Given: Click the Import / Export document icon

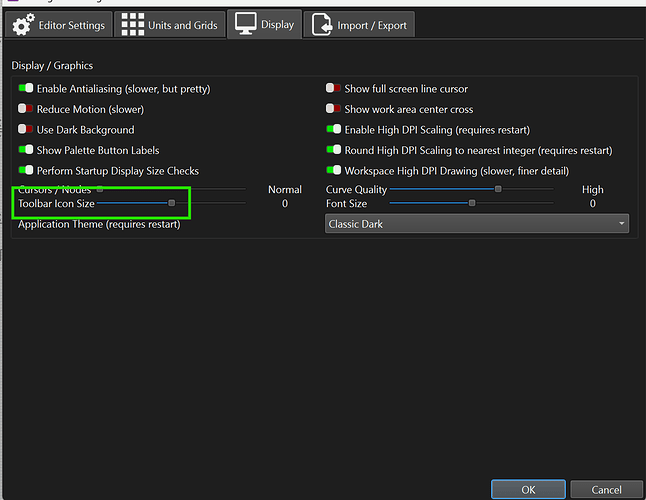Looking at the screenshot, I should coord(322,25).
